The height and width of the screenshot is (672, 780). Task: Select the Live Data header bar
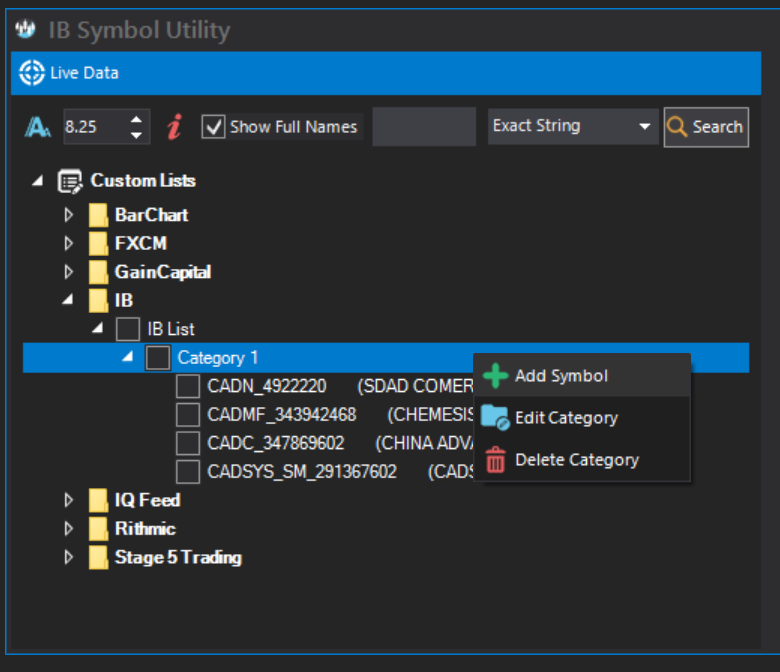[386, 73]
